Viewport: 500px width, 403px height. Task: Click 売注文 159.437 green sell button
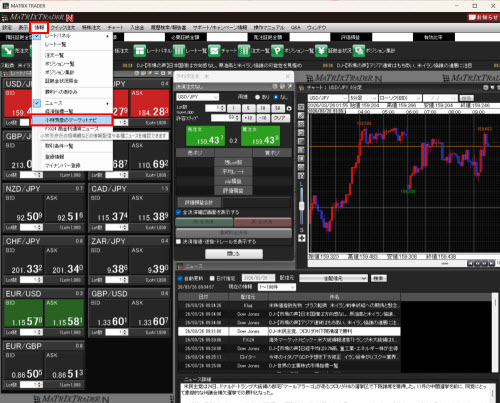click(x=205, y=136)
